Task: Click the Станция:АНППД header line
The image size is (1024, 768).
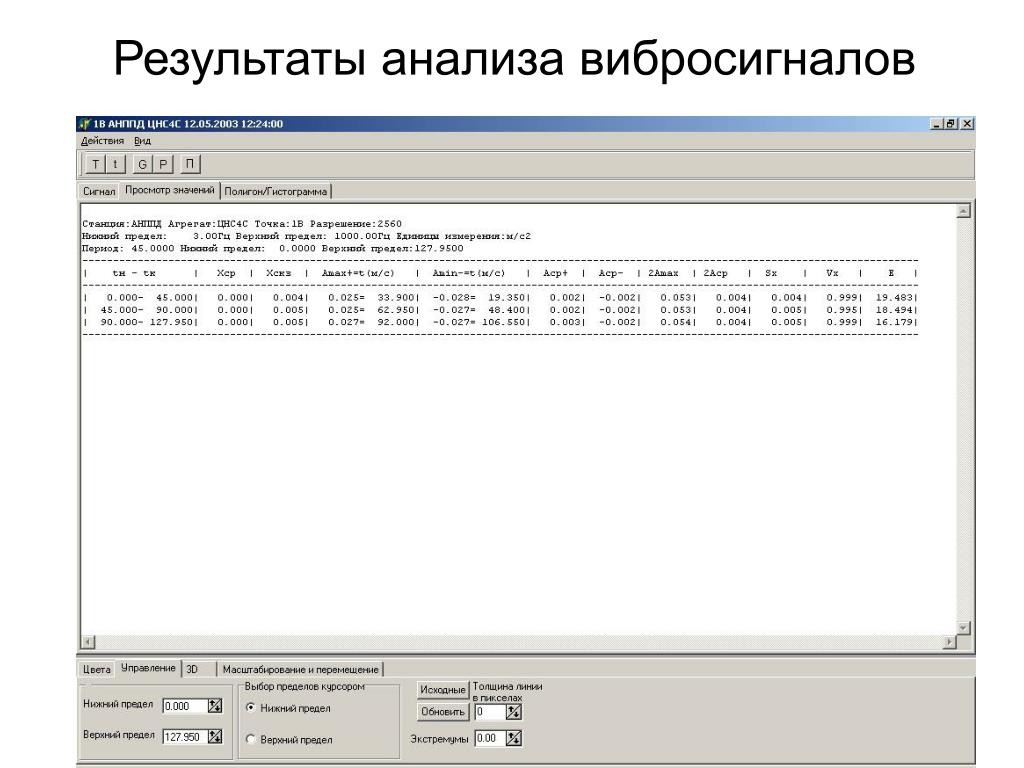Action: click(242, 224)
